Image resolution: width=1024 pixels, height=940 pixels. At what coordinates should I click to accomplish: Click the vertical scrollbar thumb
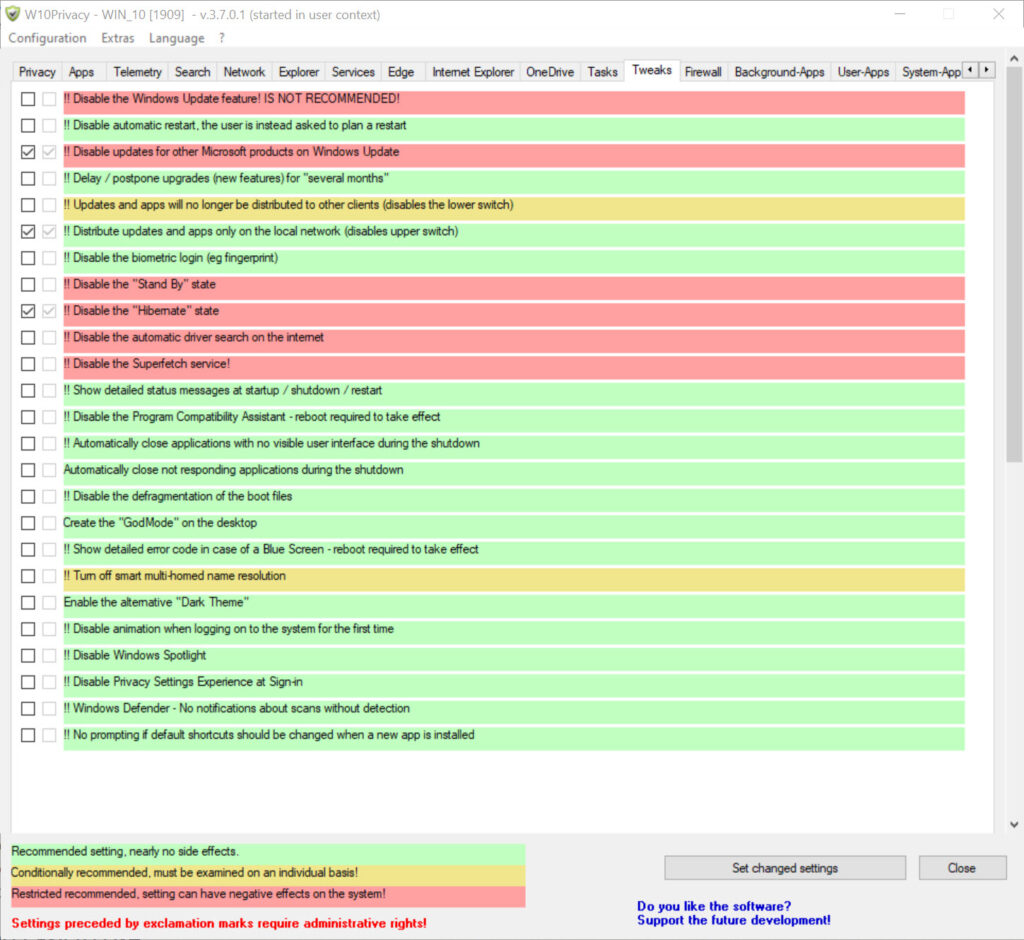click(1014, 265)
